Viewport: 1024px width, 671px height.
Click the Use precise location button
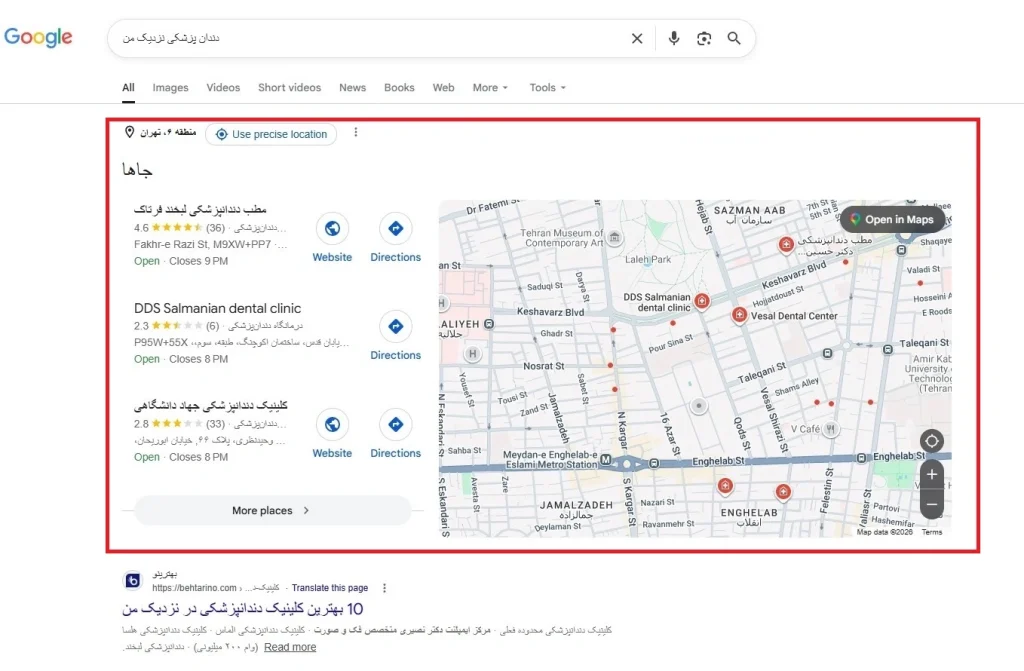coord(271,134)
